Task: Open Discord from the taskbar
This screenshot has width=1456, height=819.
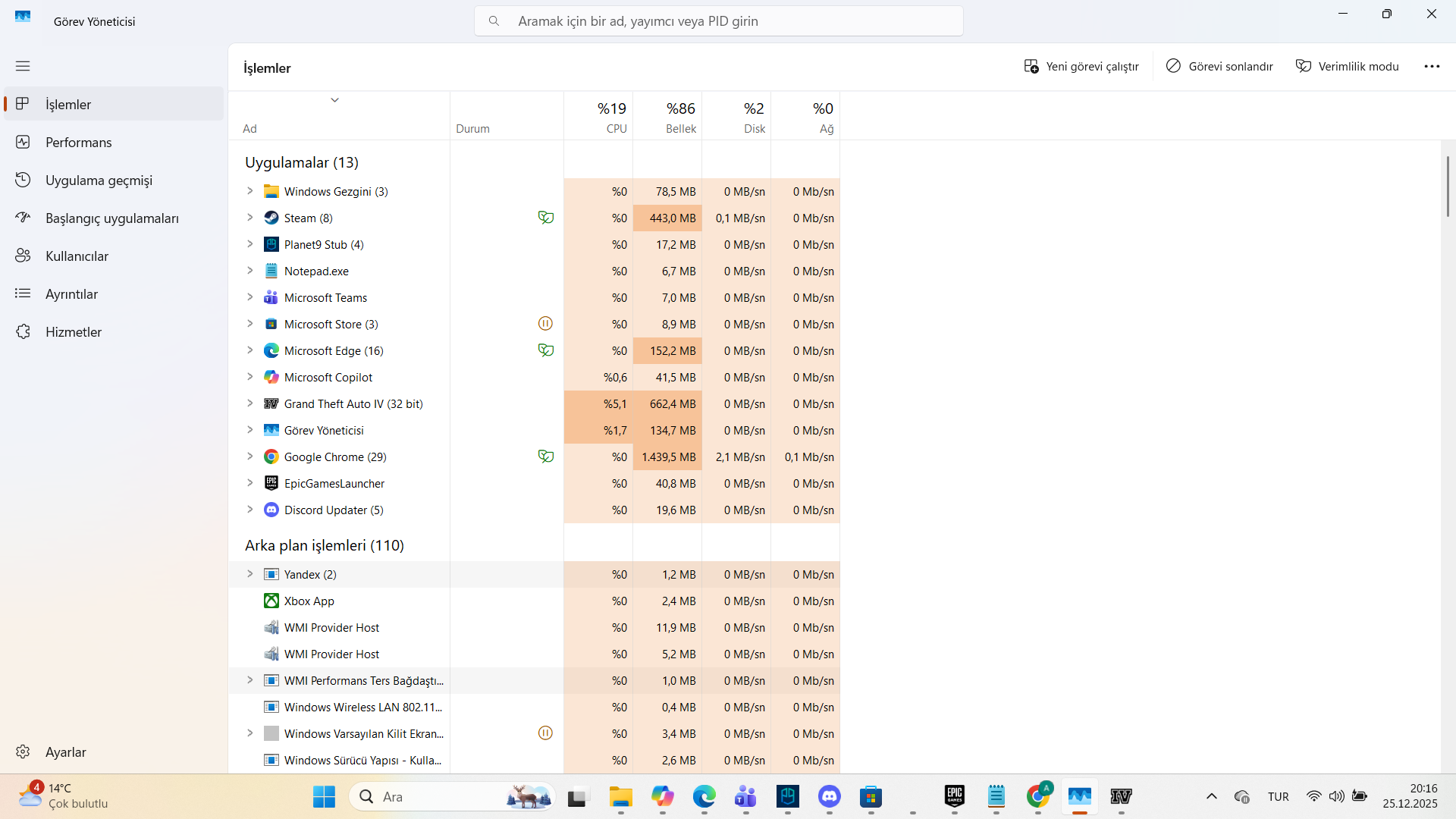Action: click(830, 796)
